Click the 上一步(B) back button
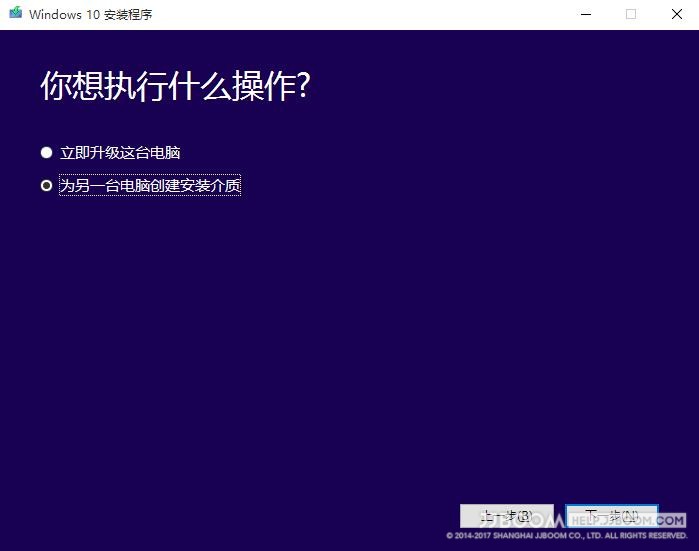The width and height of the screenshot is (699, 551). [507, 516]
